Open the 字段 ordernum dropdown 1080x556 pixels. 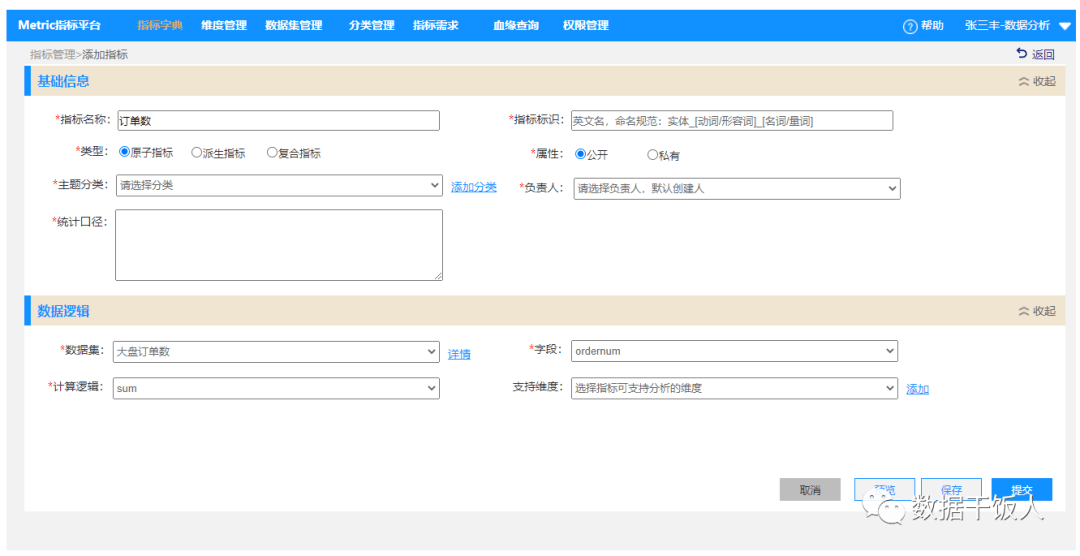coord(734,351)
